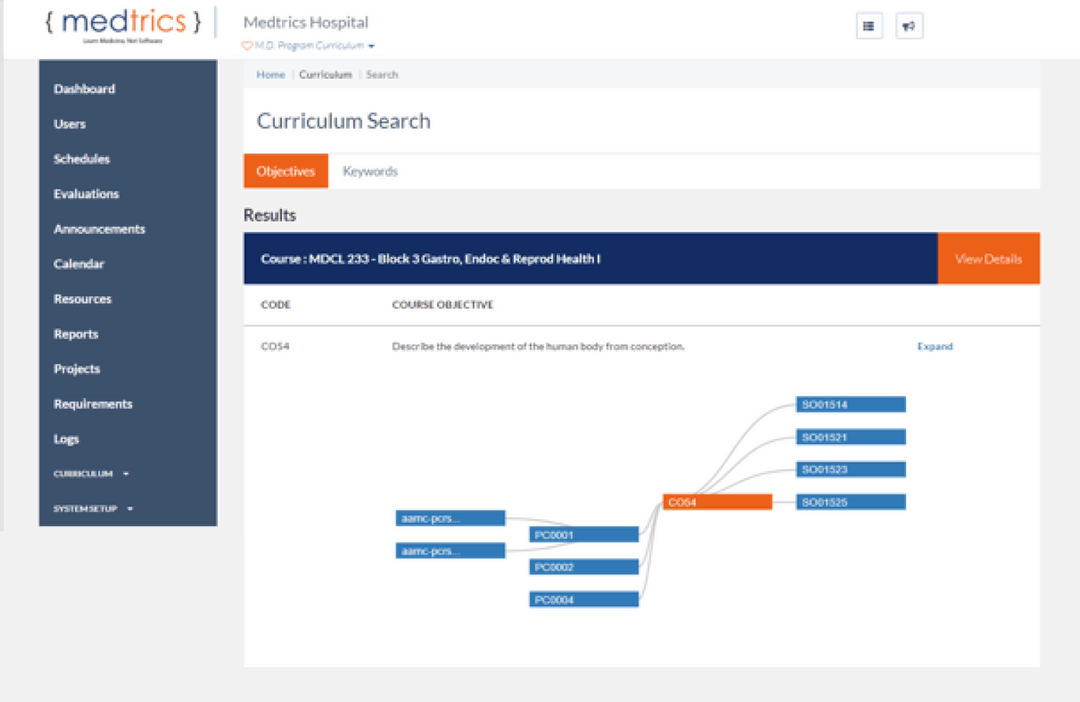Click the SO01514 node in the map

850,404
